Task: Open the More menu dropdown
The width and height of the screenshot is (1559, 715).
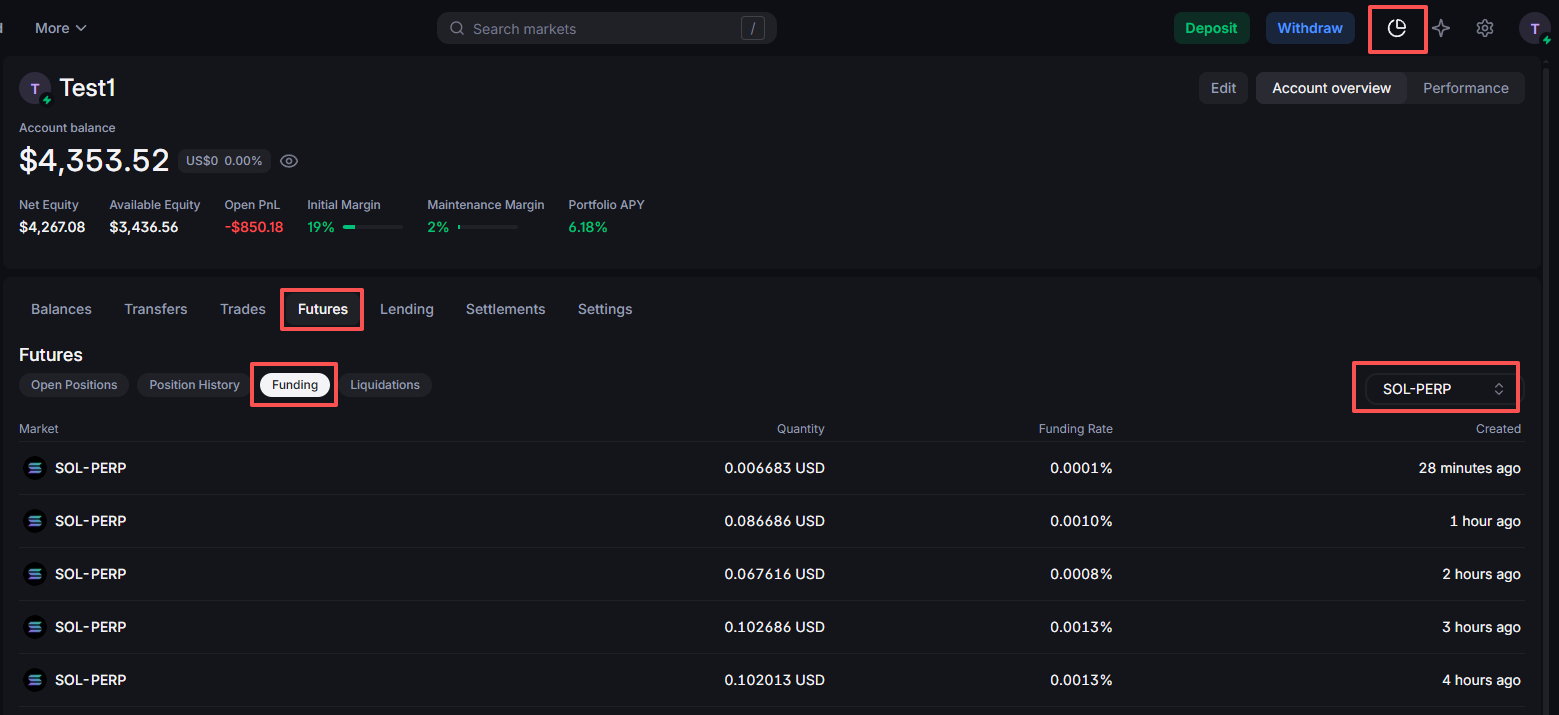Action: click(61, 28)
